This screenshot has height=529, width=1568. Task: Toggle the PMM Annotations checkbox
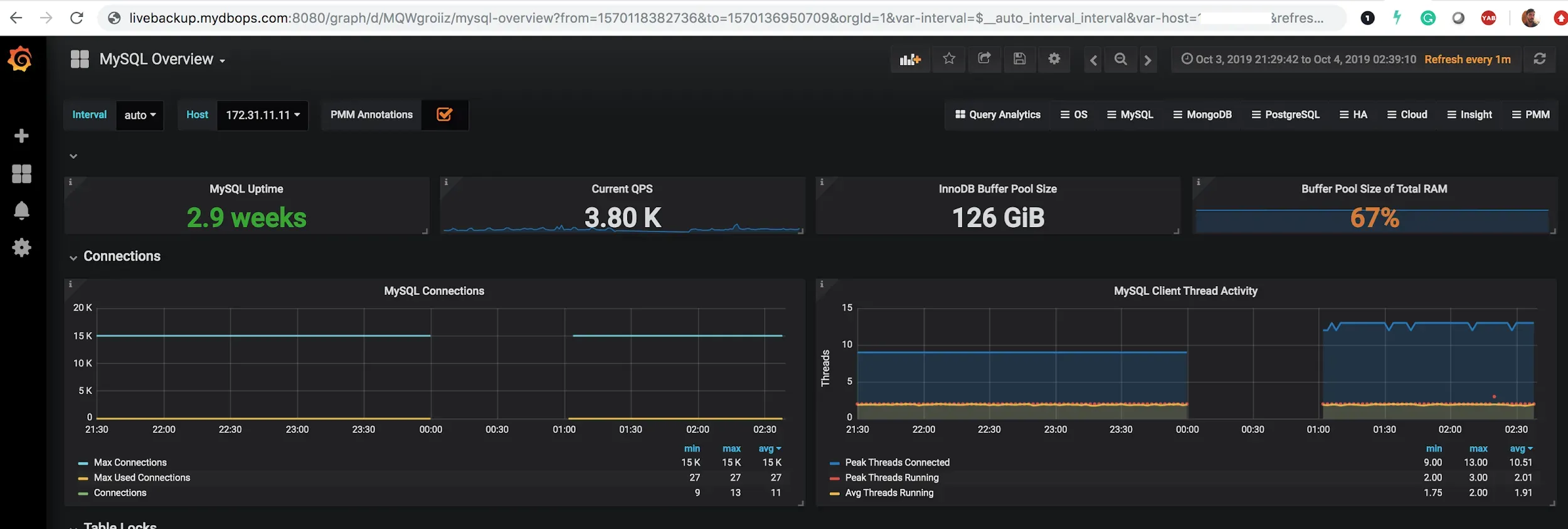point(445,115)
